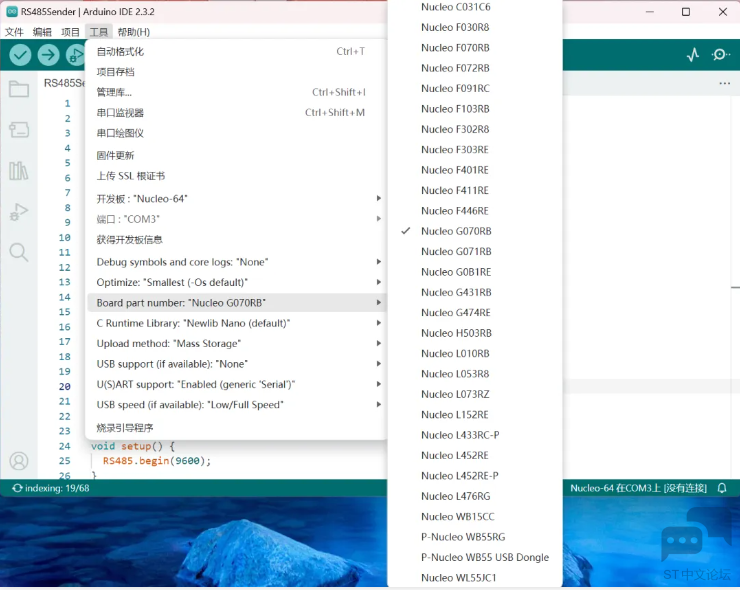Click the 工具 menu
The image size is (740, 590).
99,32
